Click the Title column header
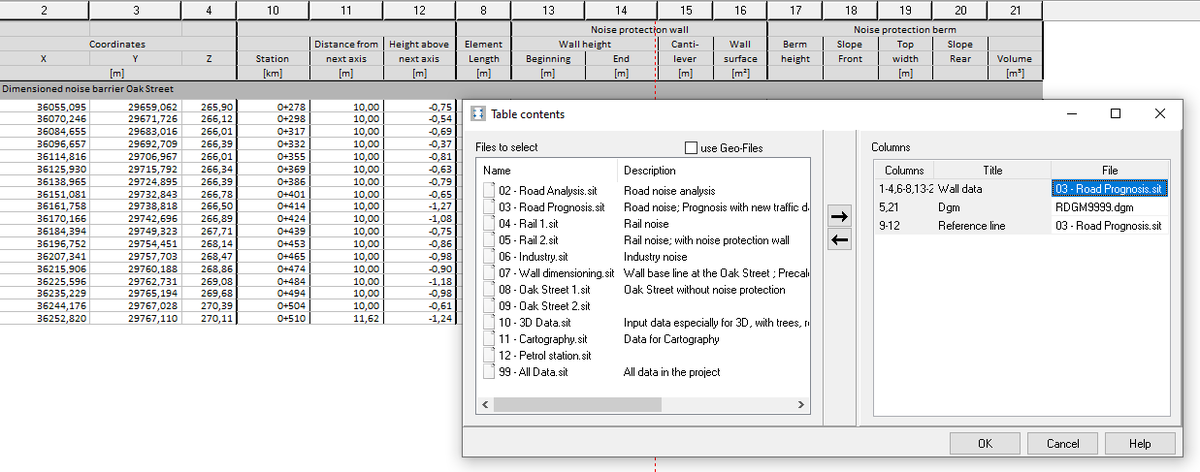 (992, 170)
